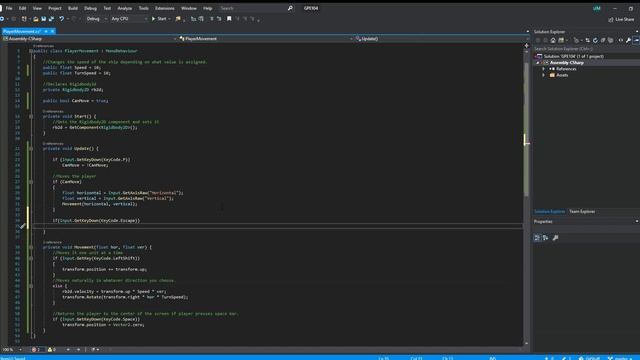Select the Assets folder in Solution Explorer

tap(562, 75)
